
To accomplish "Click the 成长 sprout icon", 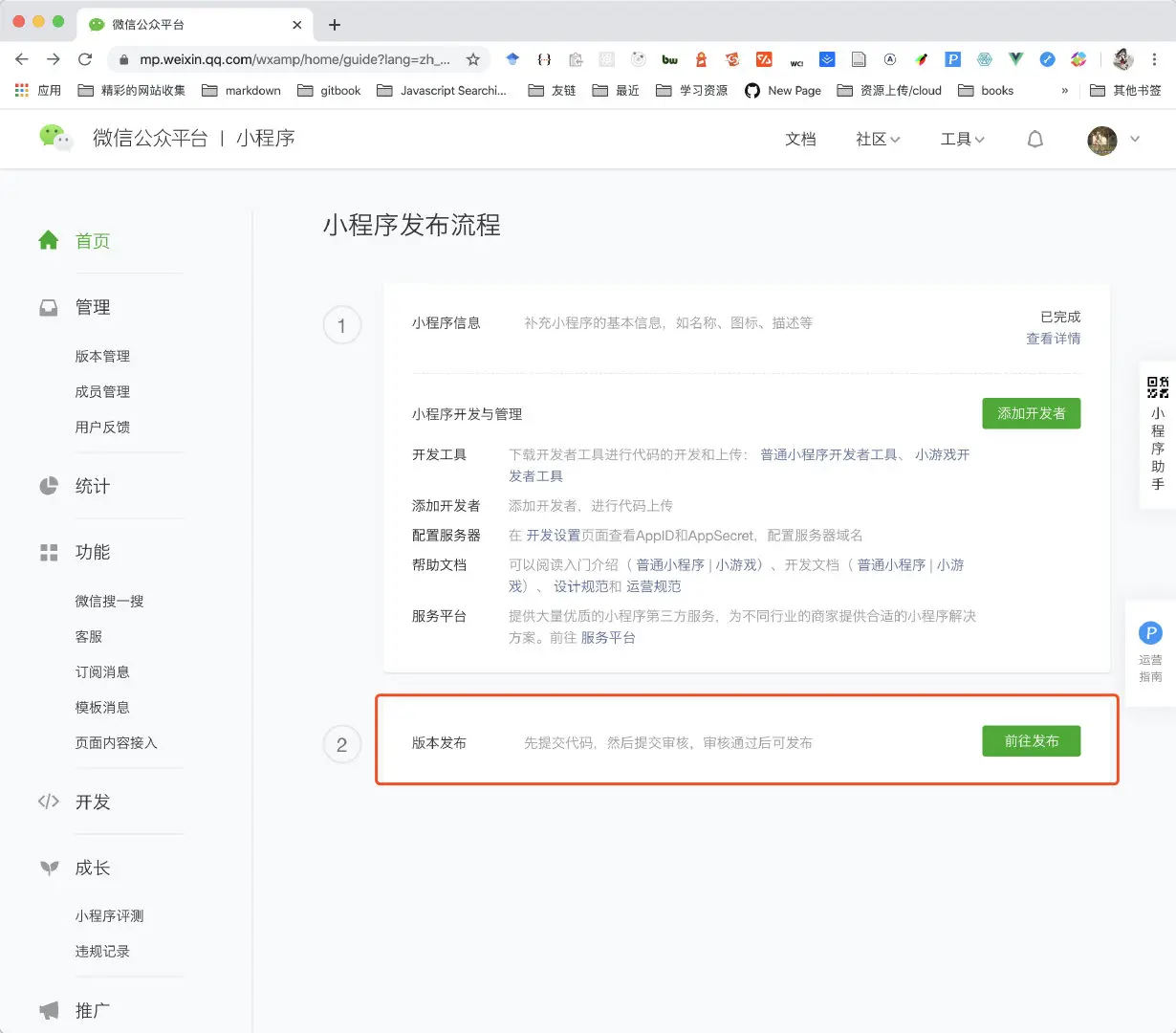I will click(49, 868).
